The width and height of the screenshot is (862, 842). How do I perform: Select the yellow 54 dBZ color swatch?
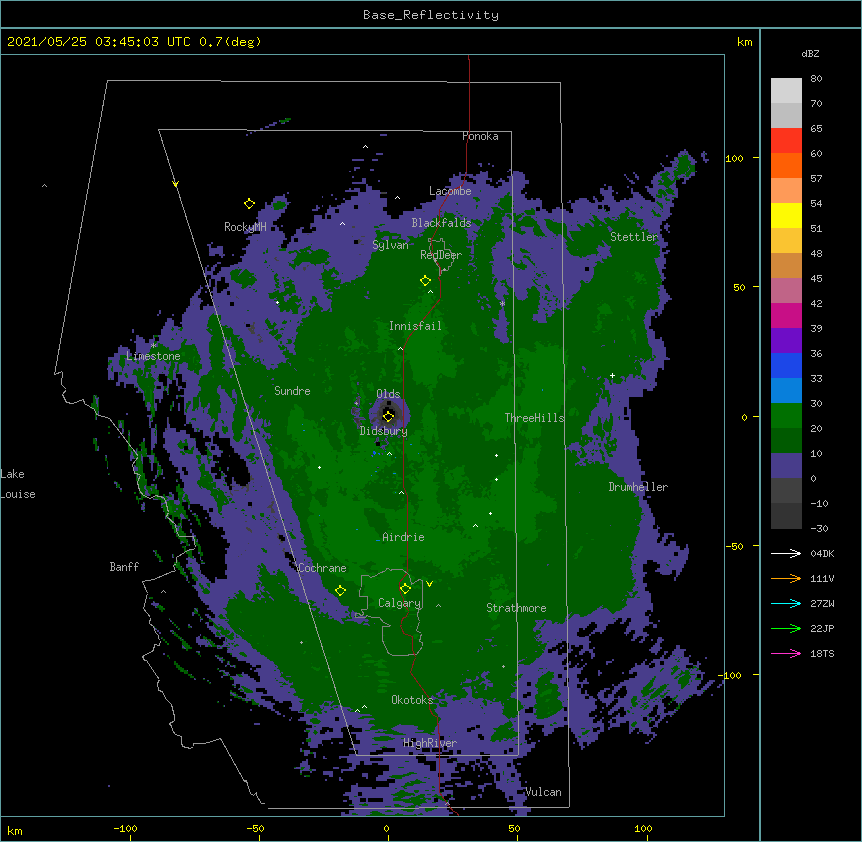[x=786, y=215]
